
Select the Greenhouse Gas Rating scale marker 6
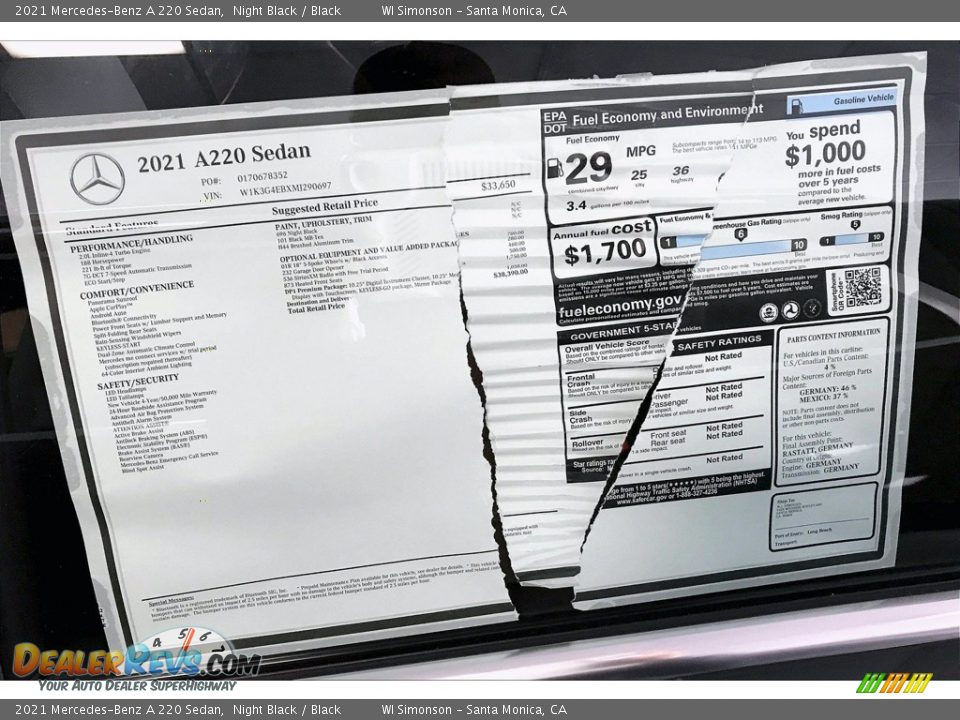click(x=740, y=234)
